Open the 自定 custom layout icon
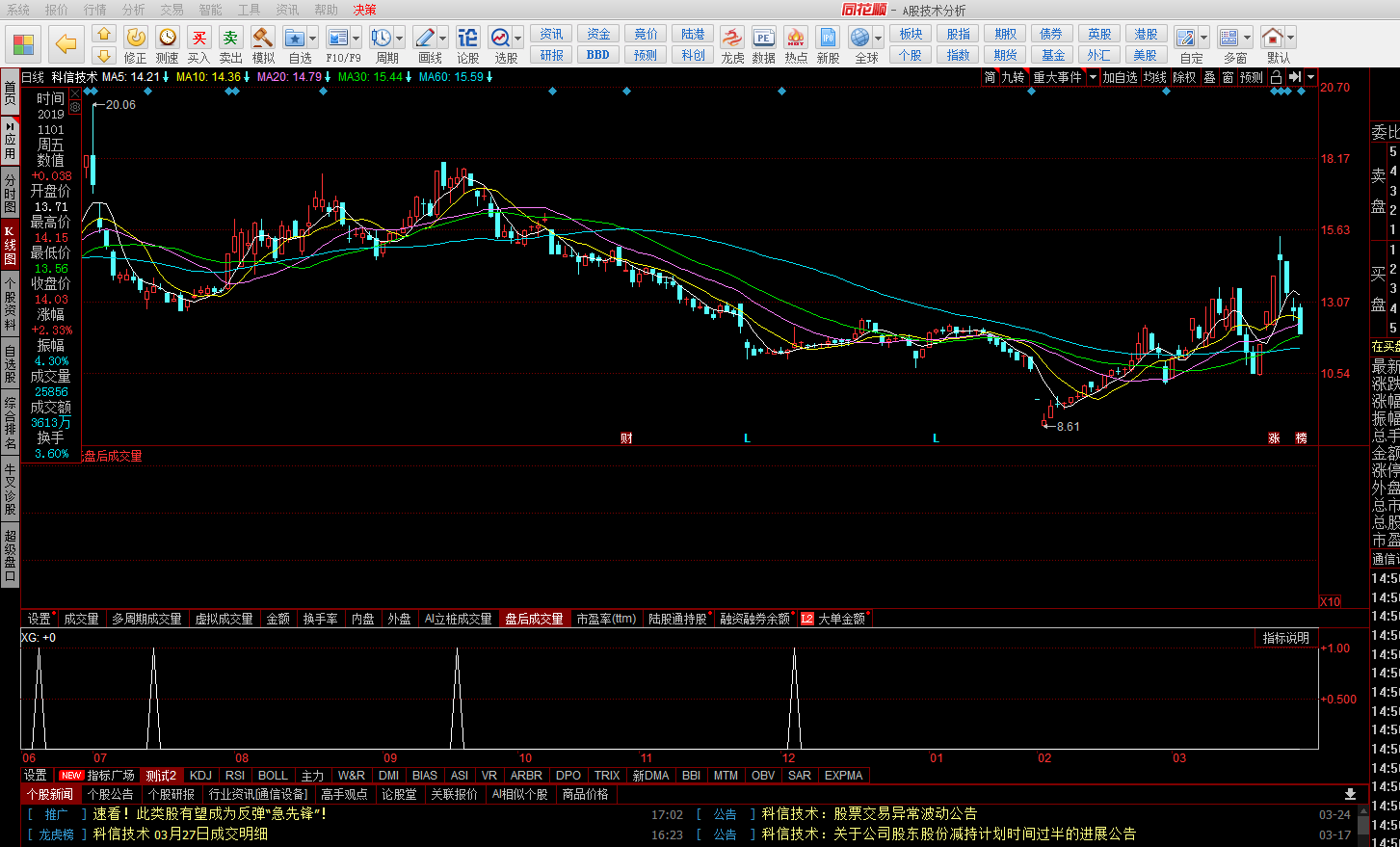The width and height of the screenshot is (1400, 847). (x=1186, y=38)
